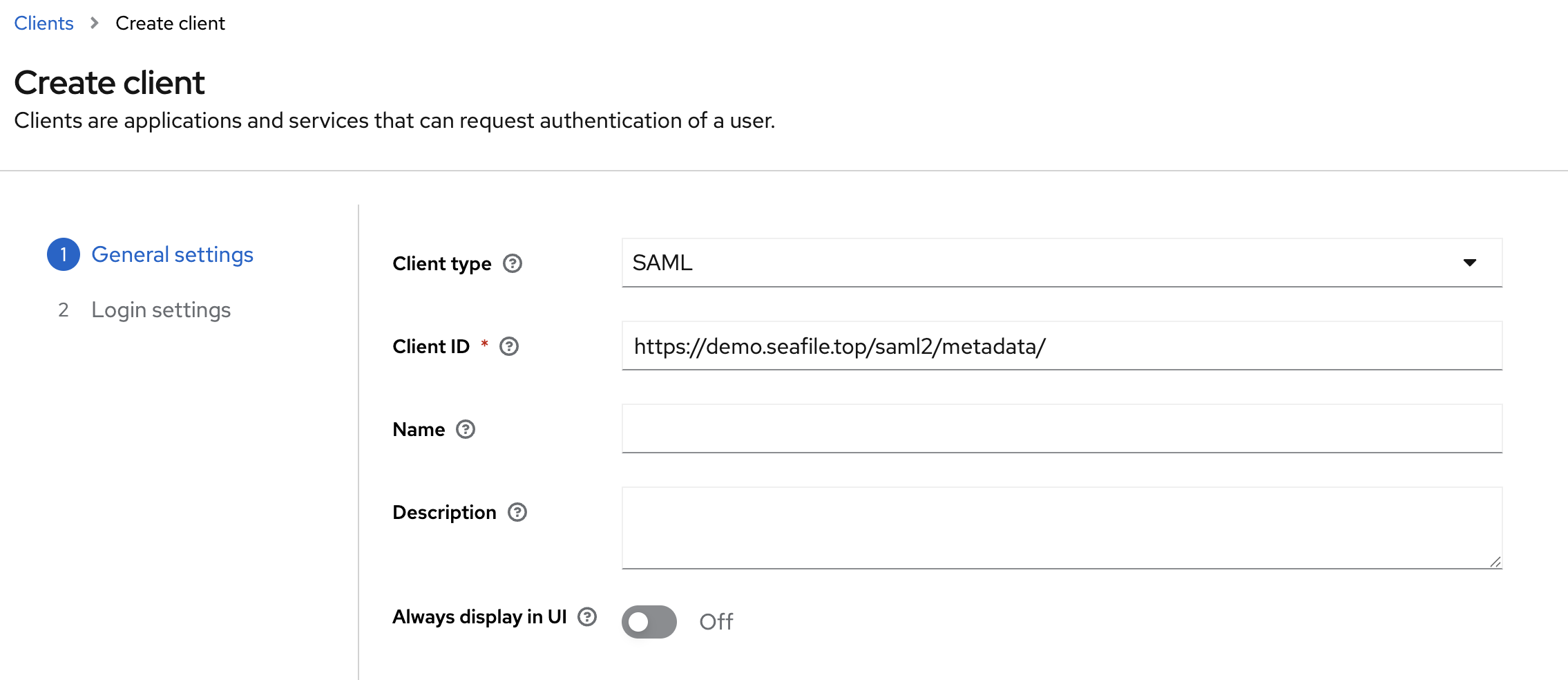The height and width of the screenshot is (680, 1568).
Task: Click the caret arrow in Client type
Action: pyautogui.click(x=1469, y=263)
